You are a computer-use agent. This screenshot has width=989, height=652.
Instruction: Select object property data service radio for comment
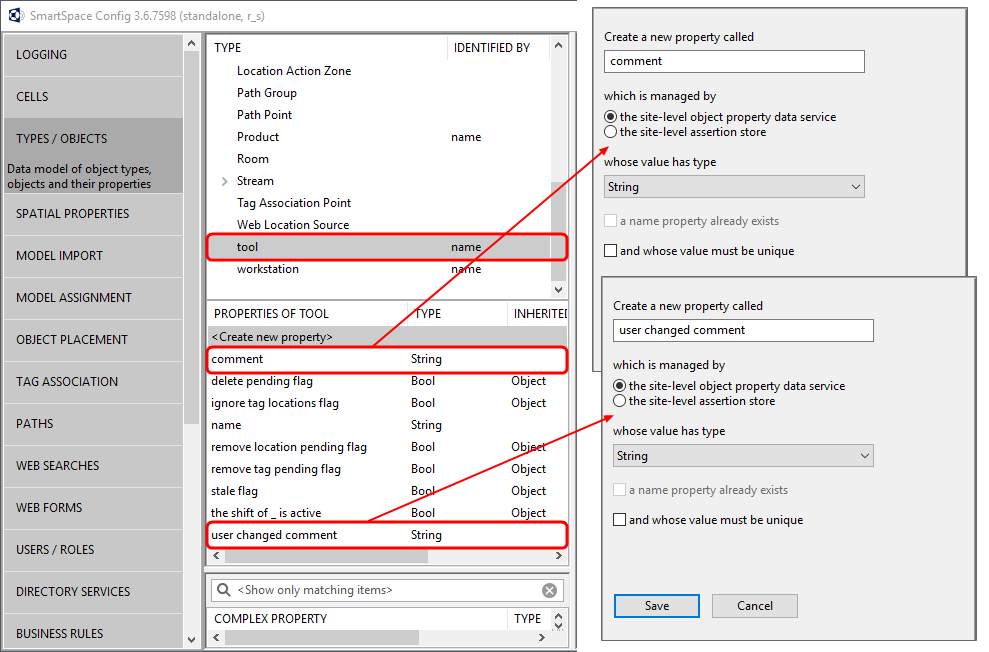point(611,117)
